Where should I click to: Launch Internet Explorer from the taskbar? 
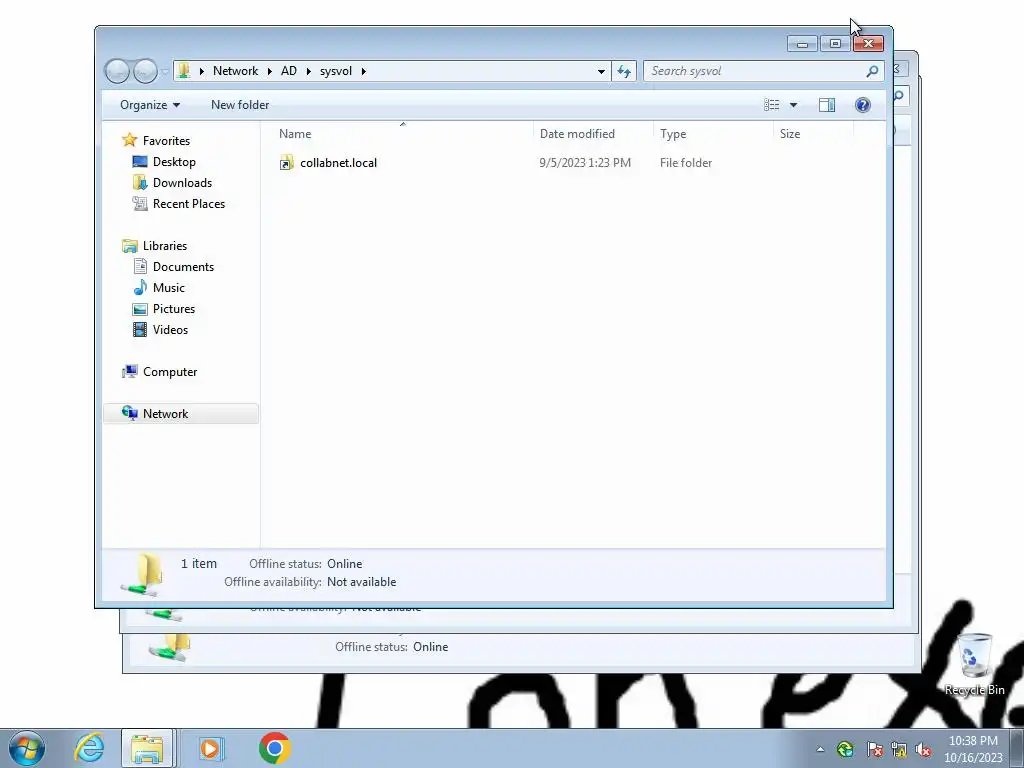(89, 748)
